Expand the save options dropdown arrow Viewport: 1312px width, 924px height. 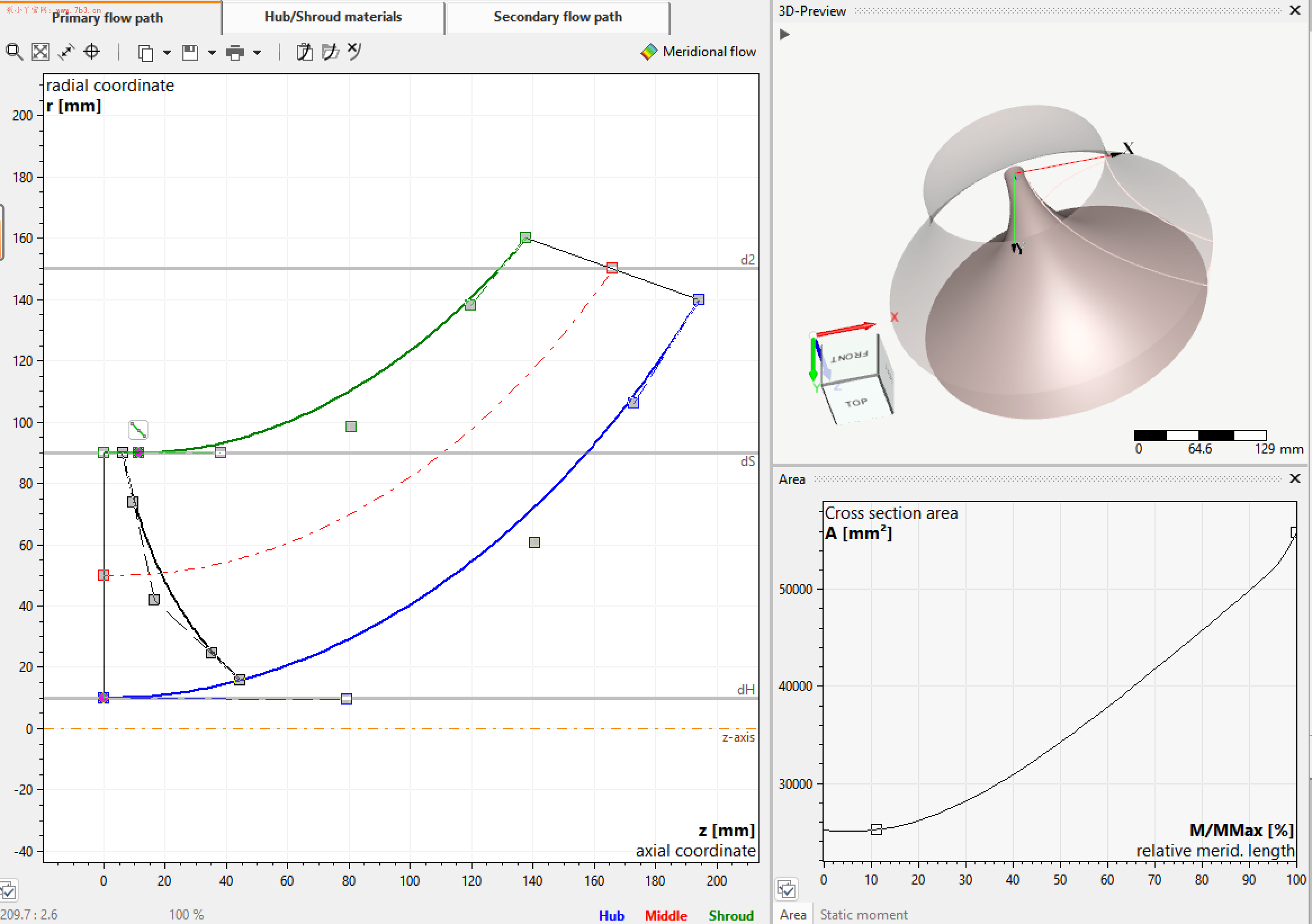tap(212, 52)
